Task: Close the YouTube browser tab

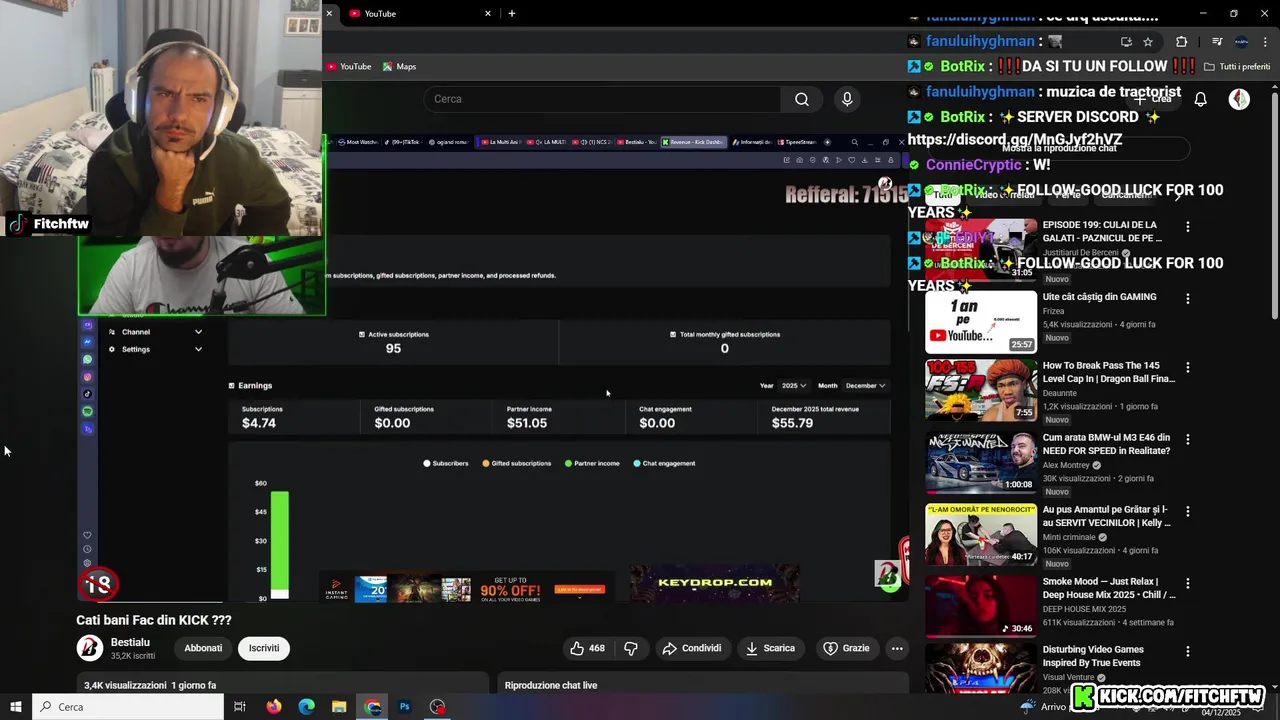Action: (x=488, y=13)
